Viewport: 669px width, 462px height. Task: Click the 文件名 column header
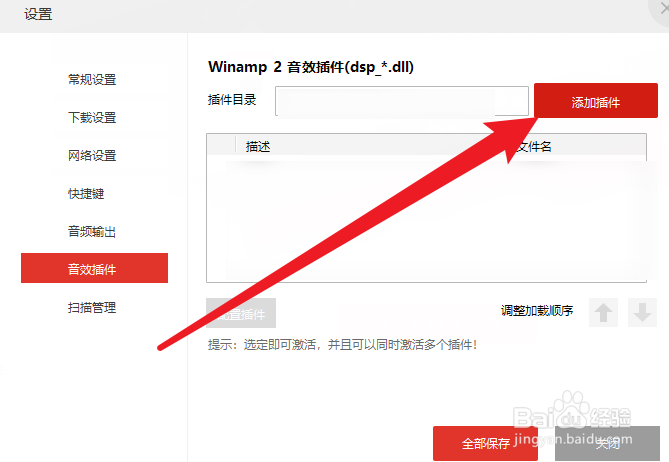tap(534, 147)
